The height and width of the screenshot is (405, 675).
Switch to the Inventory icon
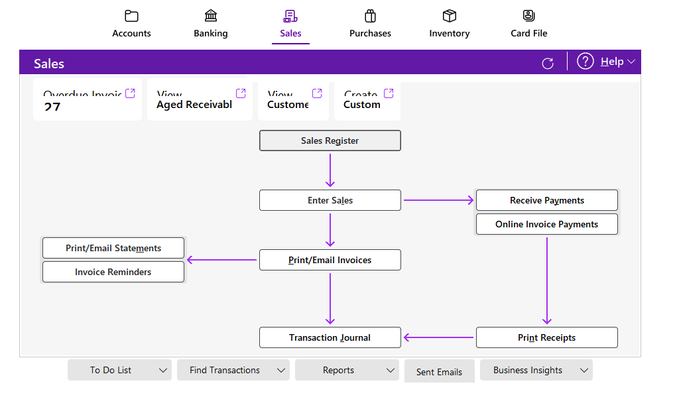point(449,16)
